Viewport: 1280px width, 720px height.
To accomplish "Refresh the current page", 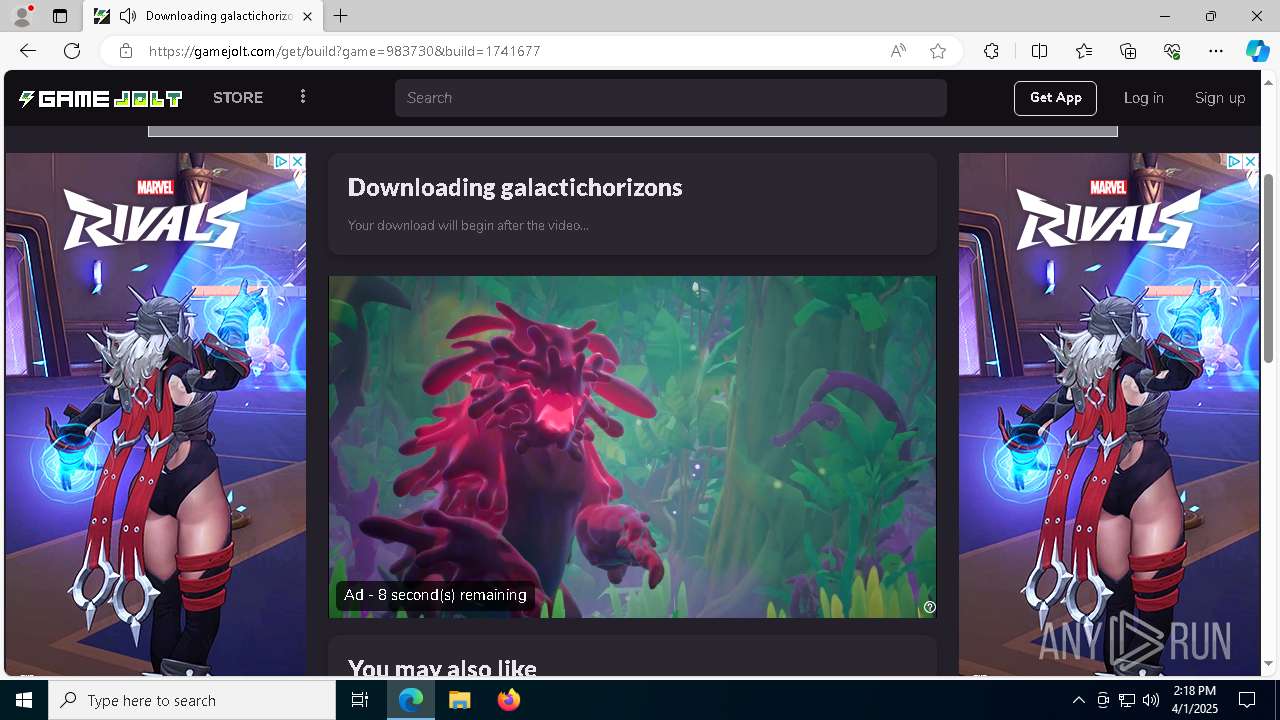I will coord(72,51).
